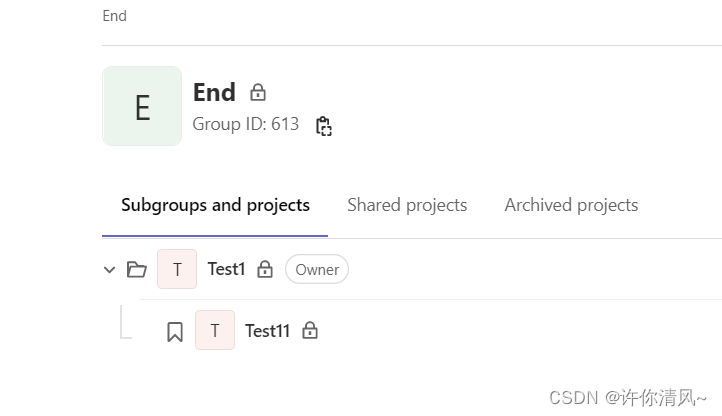Open the Archived projects tab
Image resolution: width=722 pixels, height=416 pixels.
point(571,205)
